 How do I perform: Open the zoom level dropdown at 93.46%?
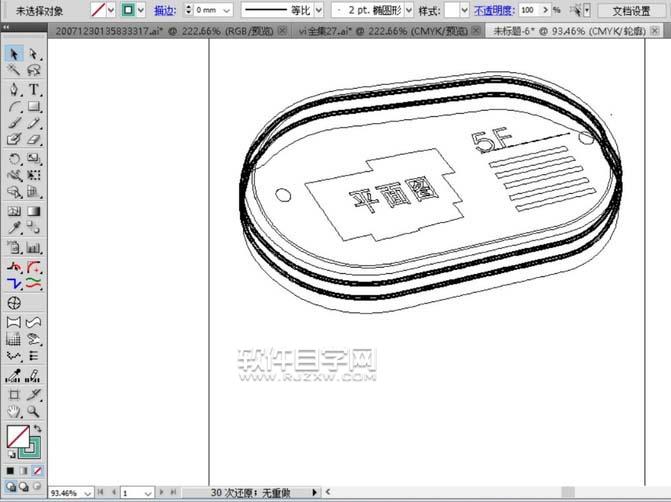click(88, 493)
